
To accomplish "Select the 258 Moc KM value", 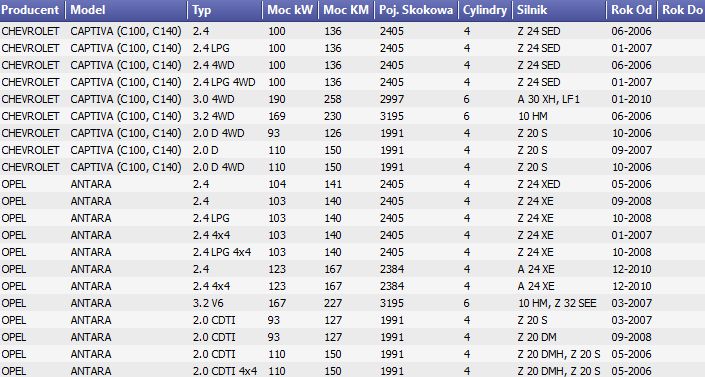I will (333, 99).
